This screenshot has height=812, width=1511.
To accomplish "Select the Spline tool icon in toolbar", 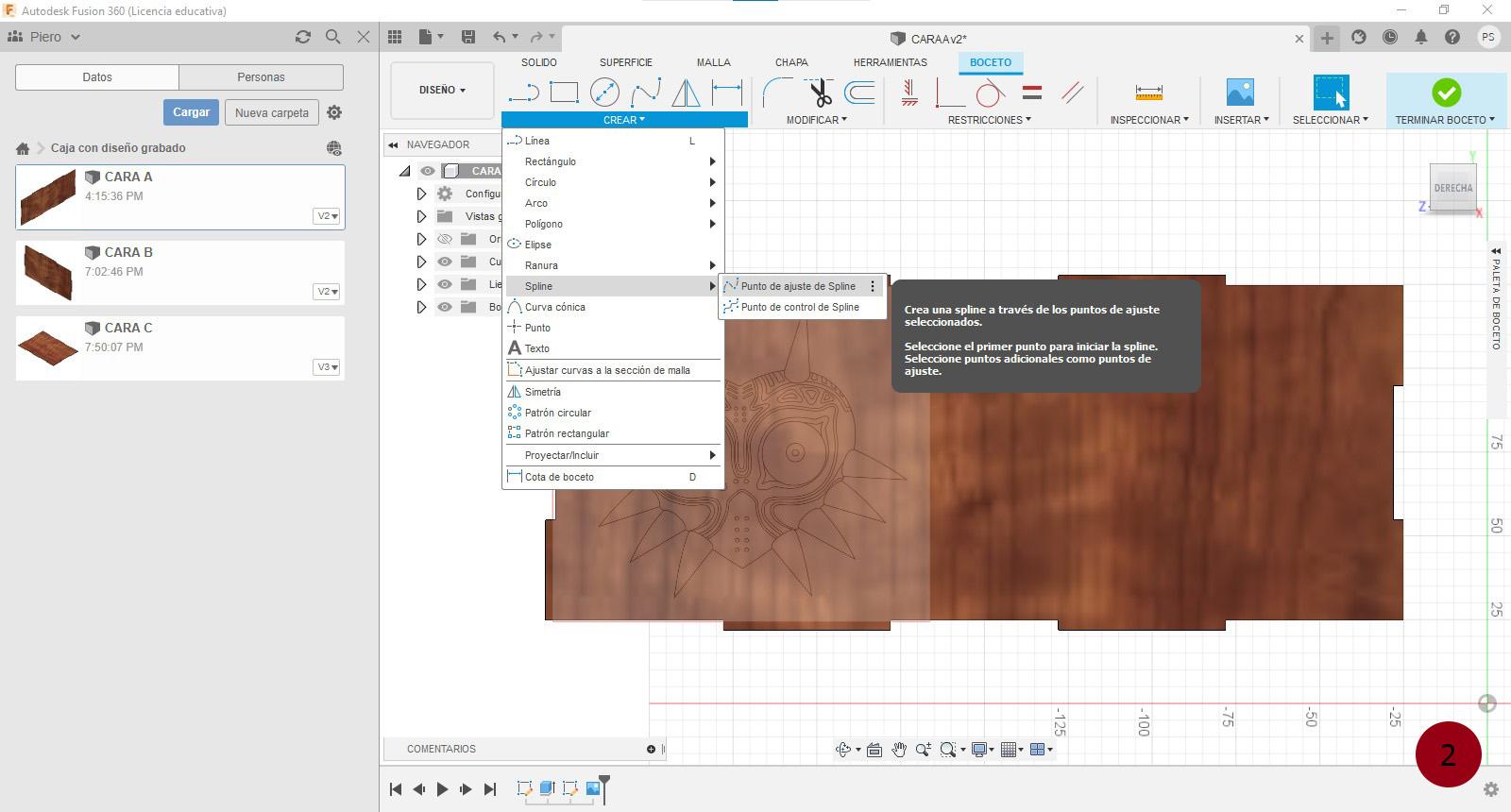I will point(645,93).
